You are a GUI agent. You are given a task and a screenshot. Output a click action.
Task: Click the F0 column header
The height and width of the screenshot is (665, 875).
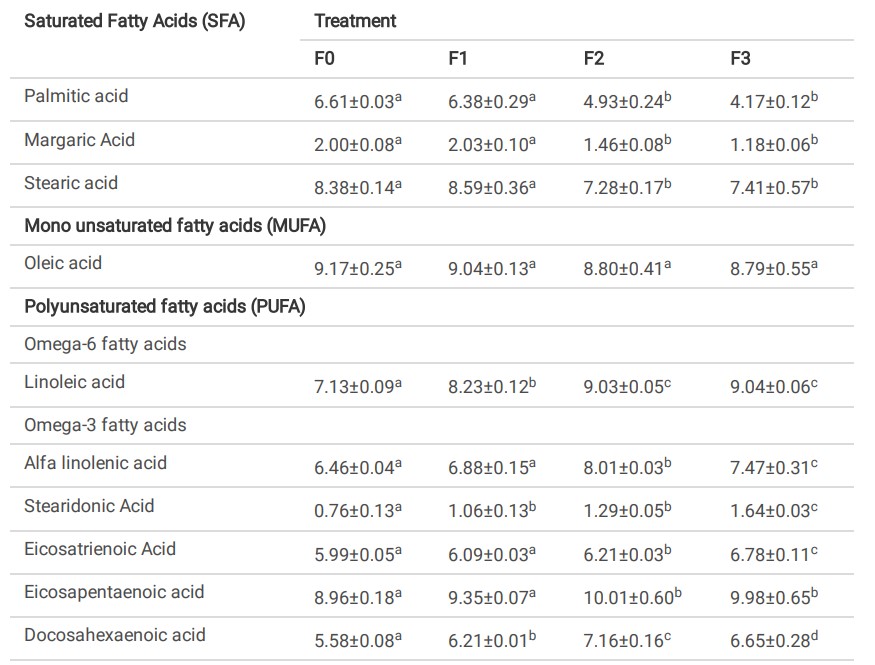[x=324, y=59]
